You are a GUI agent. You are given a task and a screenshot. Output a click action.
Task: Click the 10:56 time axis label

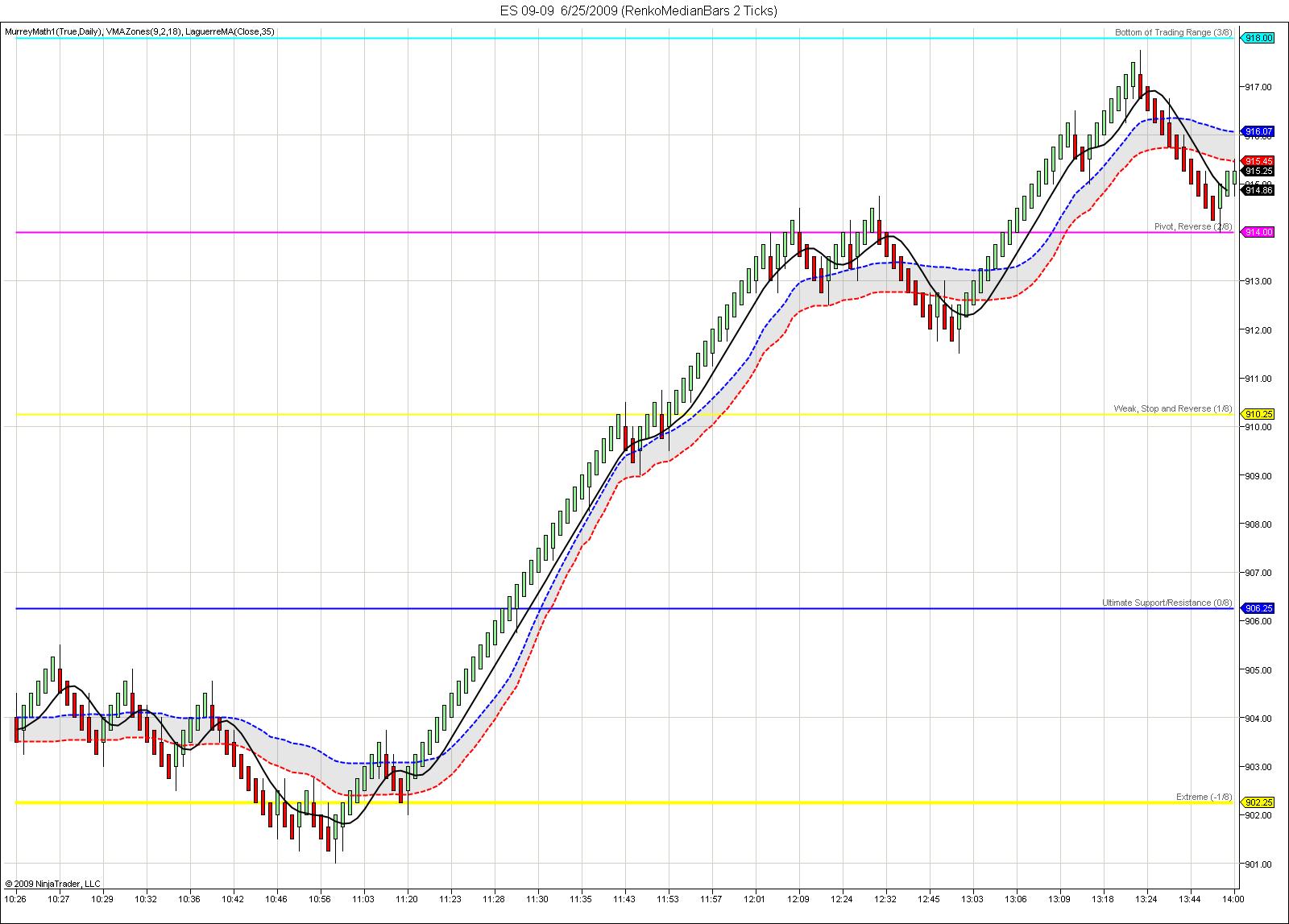pos(320,899)
